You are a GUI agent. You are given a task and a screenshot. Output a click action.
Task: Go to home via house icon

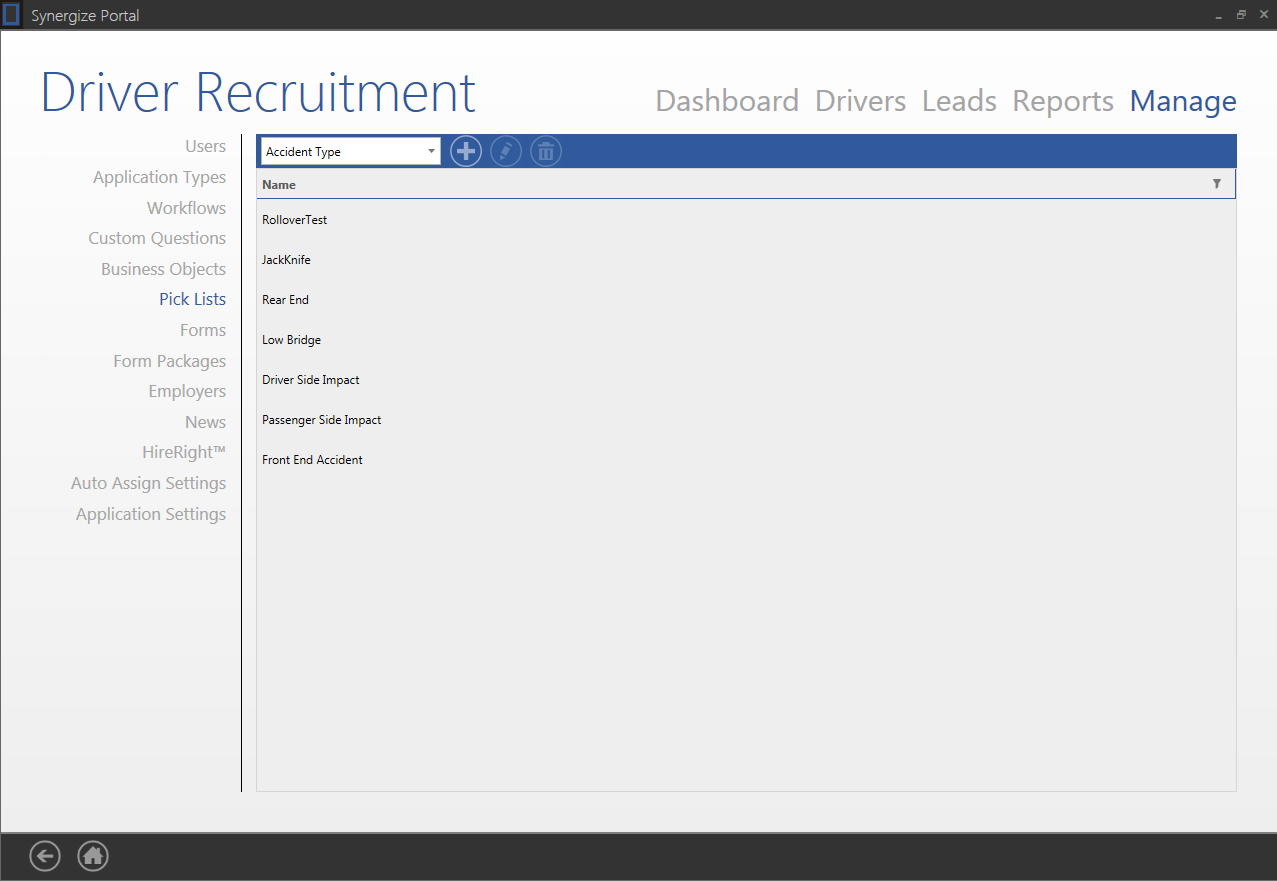[x=93, y=856]
